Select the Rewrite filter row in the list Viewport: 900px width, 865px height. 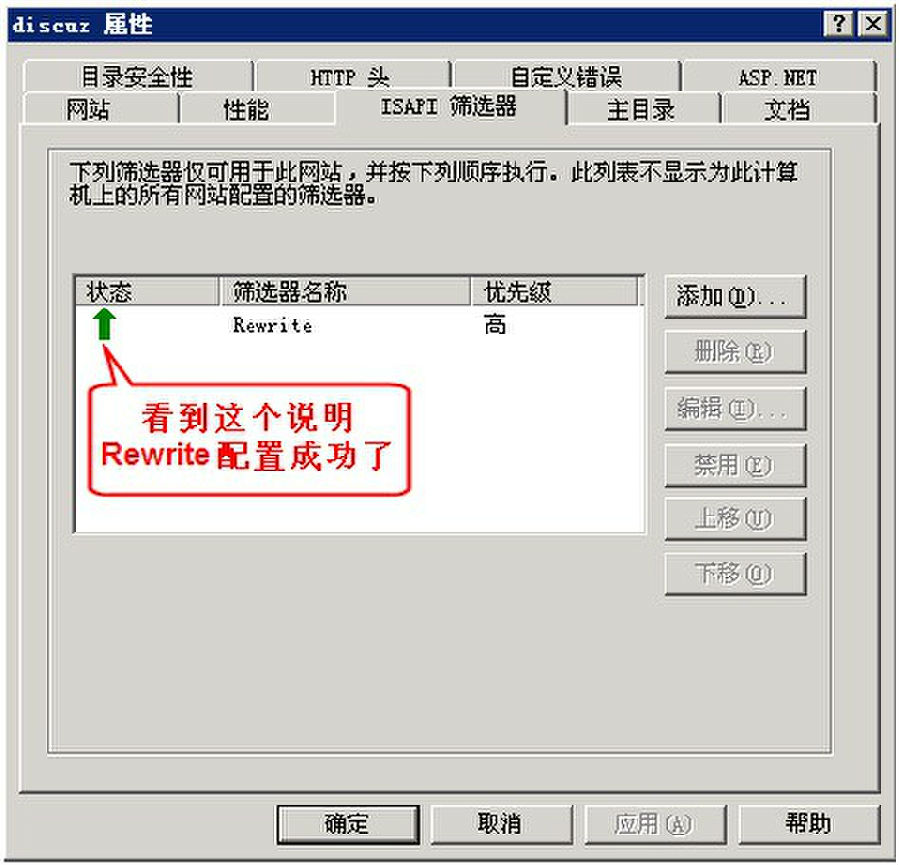click(x=359, y=325)
